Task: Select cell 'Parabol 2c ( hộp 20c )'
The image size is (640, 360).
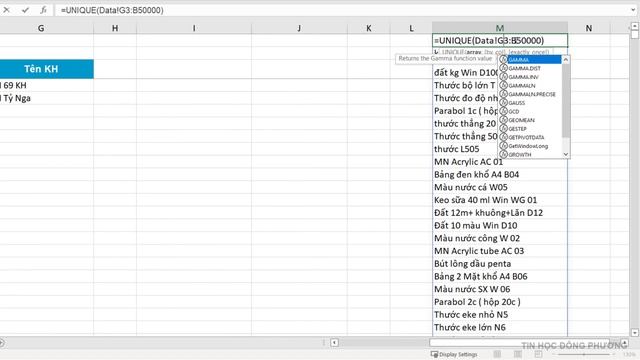Action: point(500,302)
